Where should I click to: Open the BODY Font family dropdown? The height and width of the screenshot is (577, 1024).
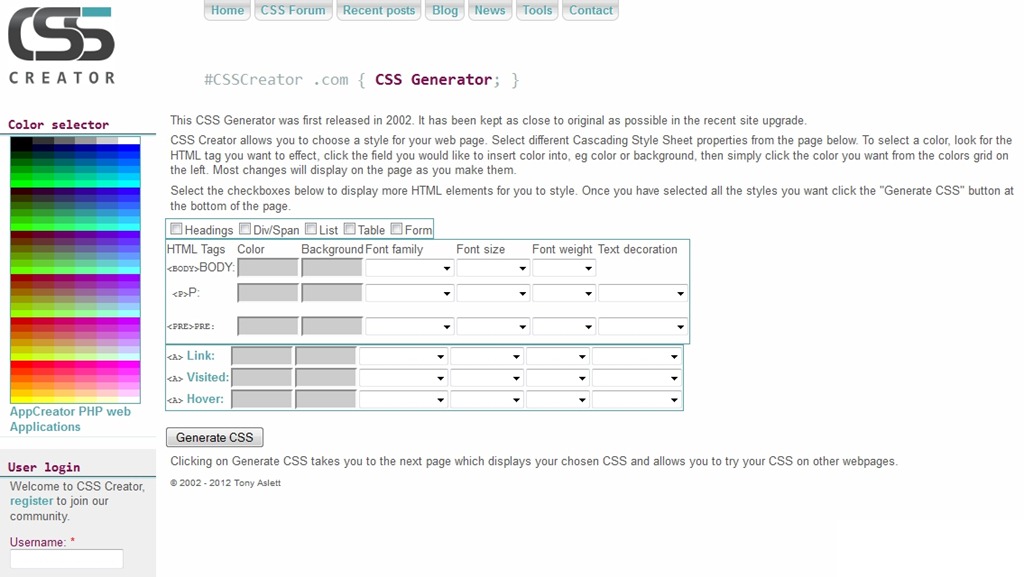click(409, 268)
